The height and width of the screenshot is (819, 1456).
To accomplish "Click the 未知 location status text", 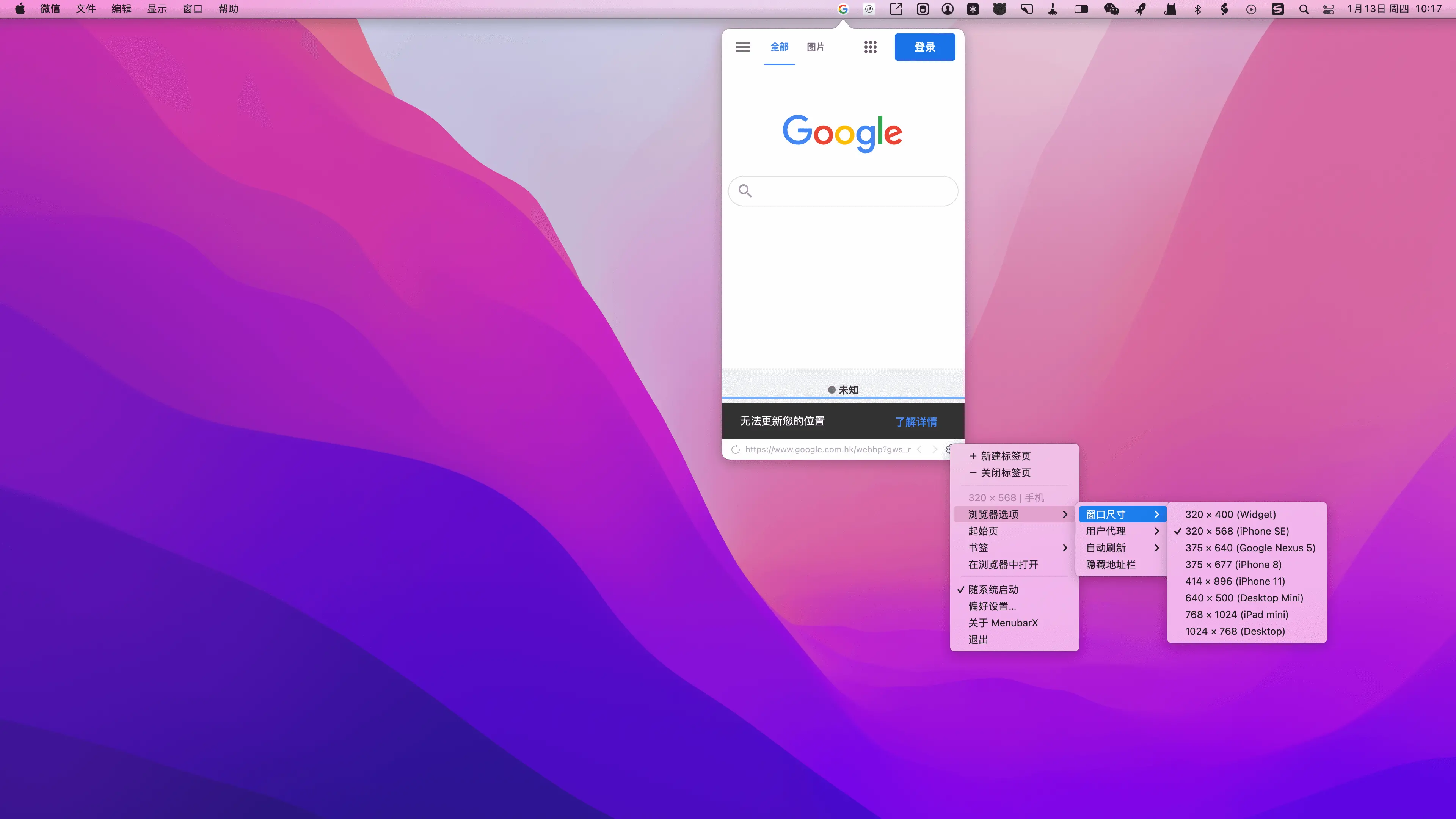I will pyautogui.click(x=848, y=390).
